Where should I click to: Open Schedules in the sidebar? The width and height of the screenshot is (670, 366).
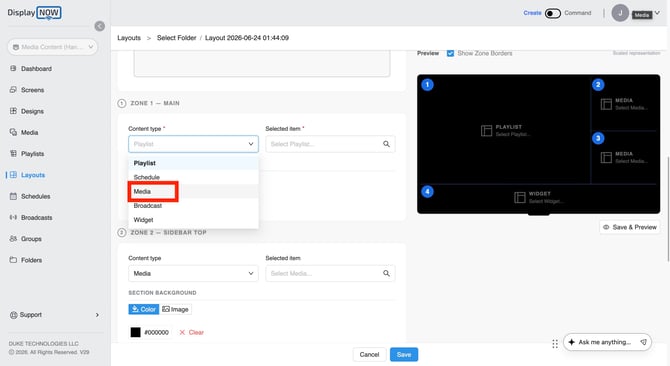(35, 196)
